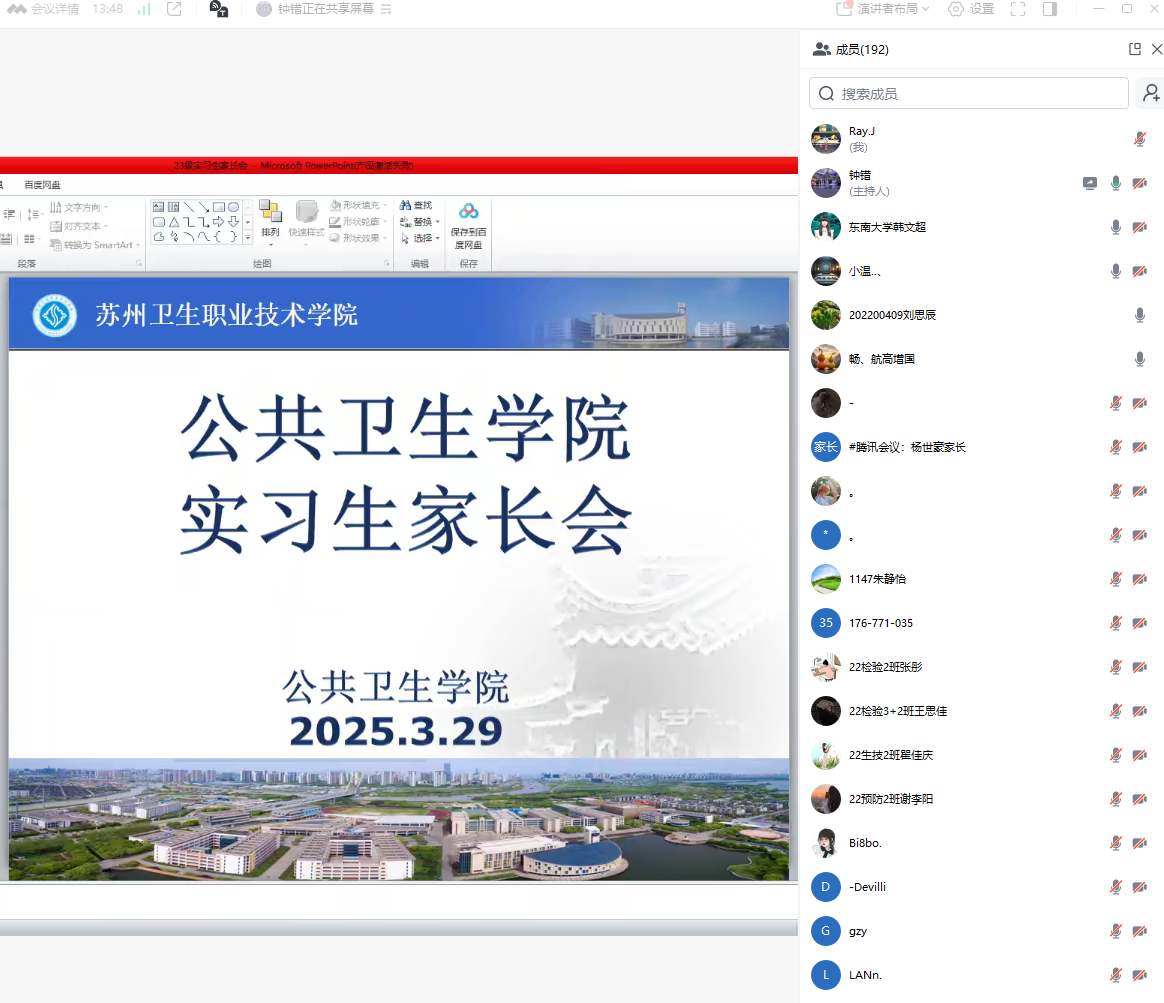Open the captions/translation icon in top bar
The width and height of the screenshot is (1164, 1003).
(x=219, y=9)
